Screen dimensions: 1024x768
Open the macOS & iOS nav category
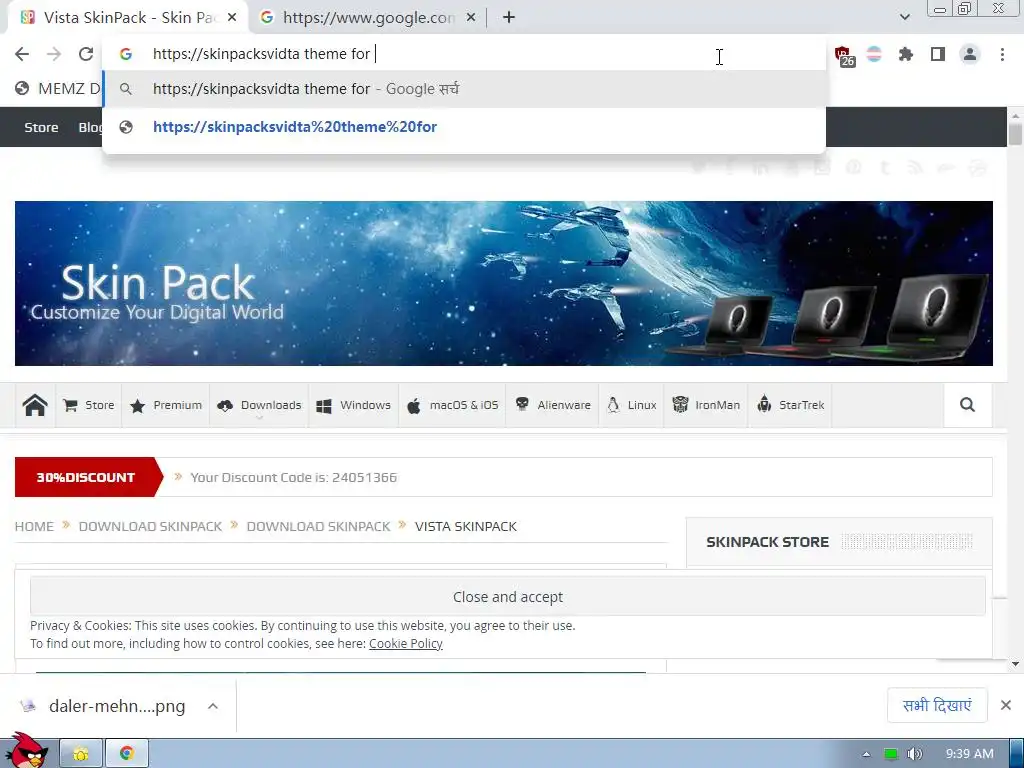click(453, 406)
